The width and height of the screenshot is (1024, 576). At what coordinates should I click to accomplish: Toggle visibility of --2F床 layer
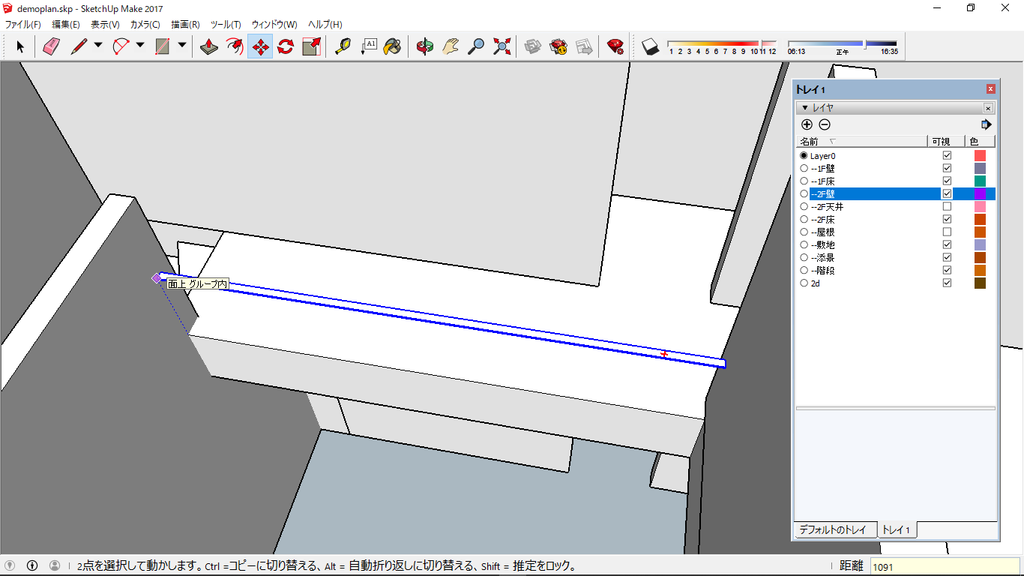pyautogui.click(x=947, y=219)
